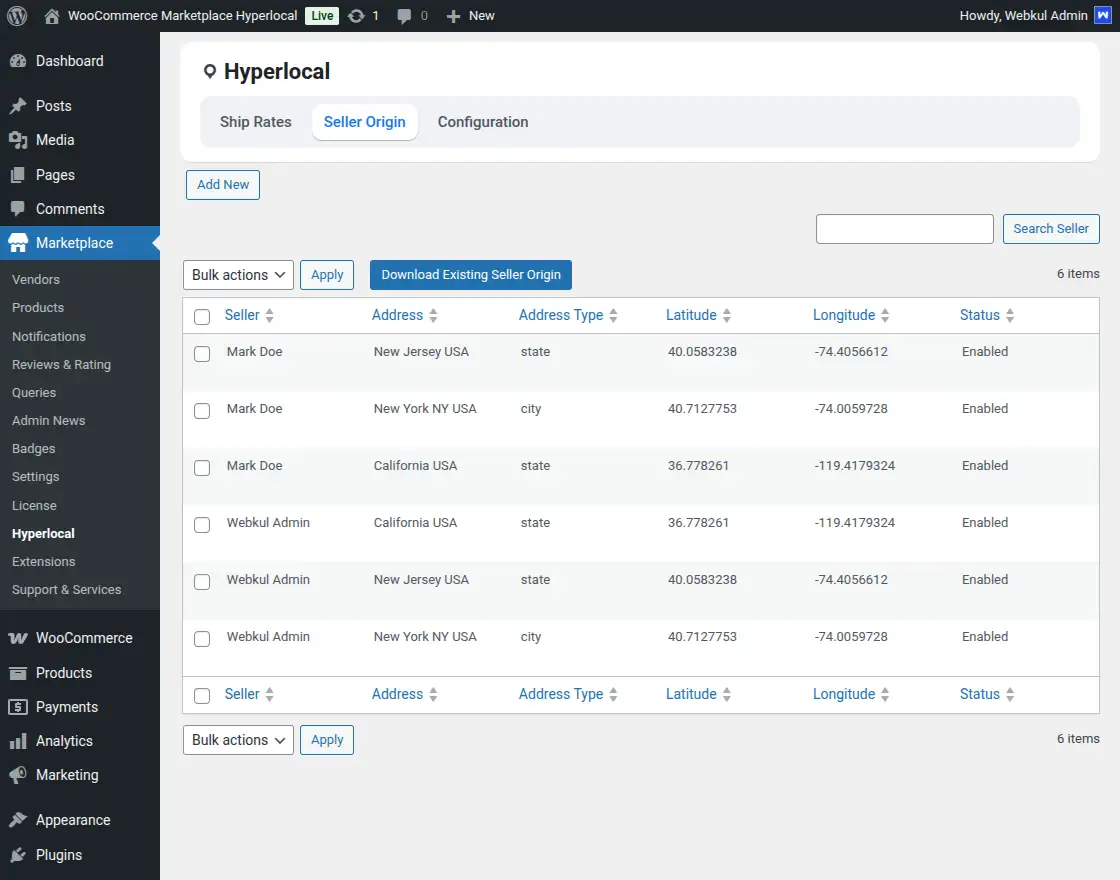This screenshot has width=1120, height=880.
Task: Click the WooCommerce logo icon in the sidebar
Action: click(x=18, y=638)
